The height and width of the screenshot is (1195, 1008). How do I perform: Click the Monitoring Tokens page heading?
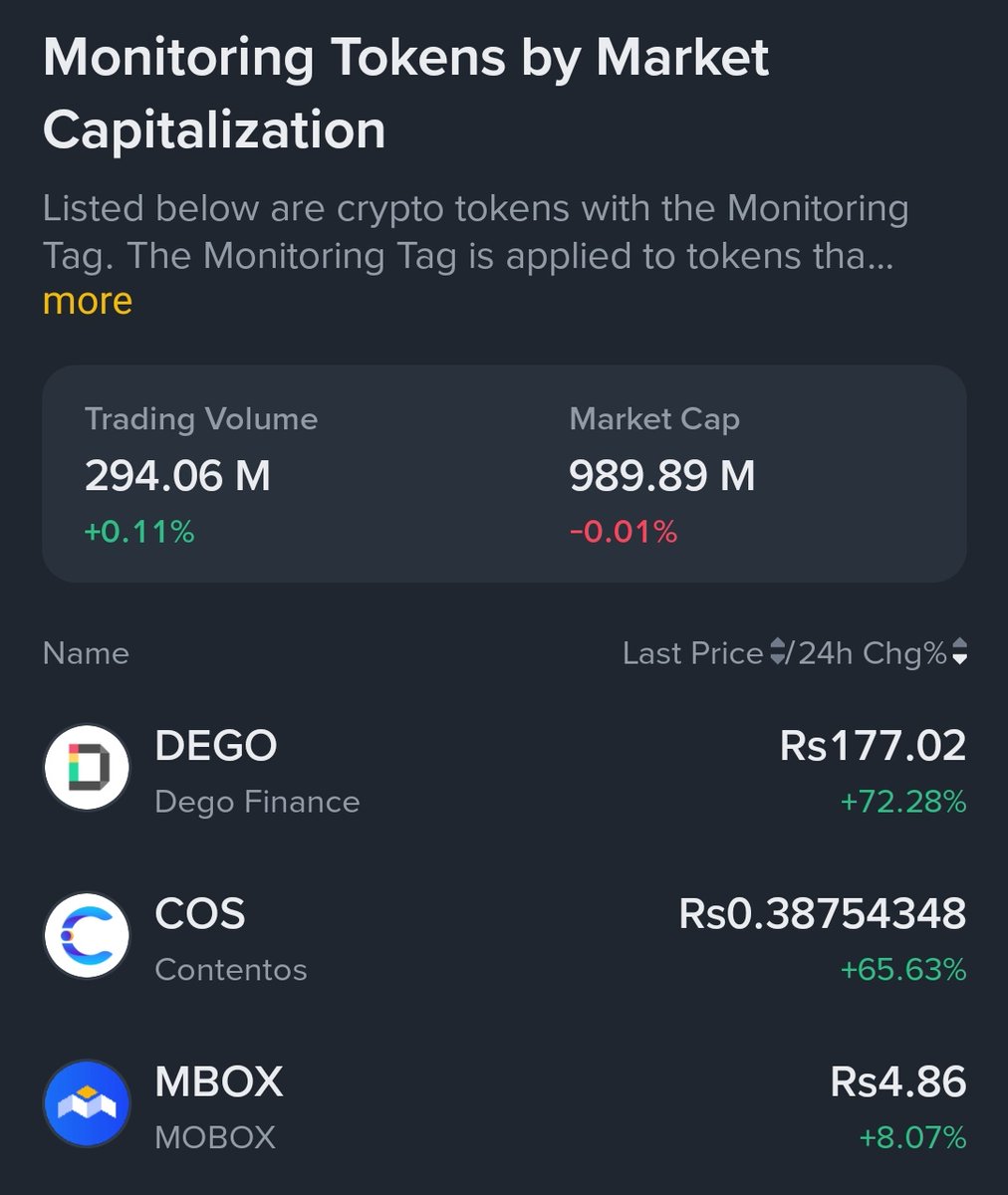pyautogui.click(x=405, y=94)
